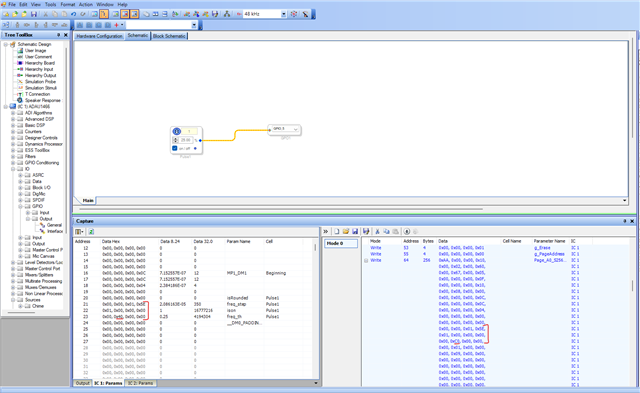Click the schematic horizontal scrollbar
The width and height of the screenshot is (640, 393).
pos(281,209)
